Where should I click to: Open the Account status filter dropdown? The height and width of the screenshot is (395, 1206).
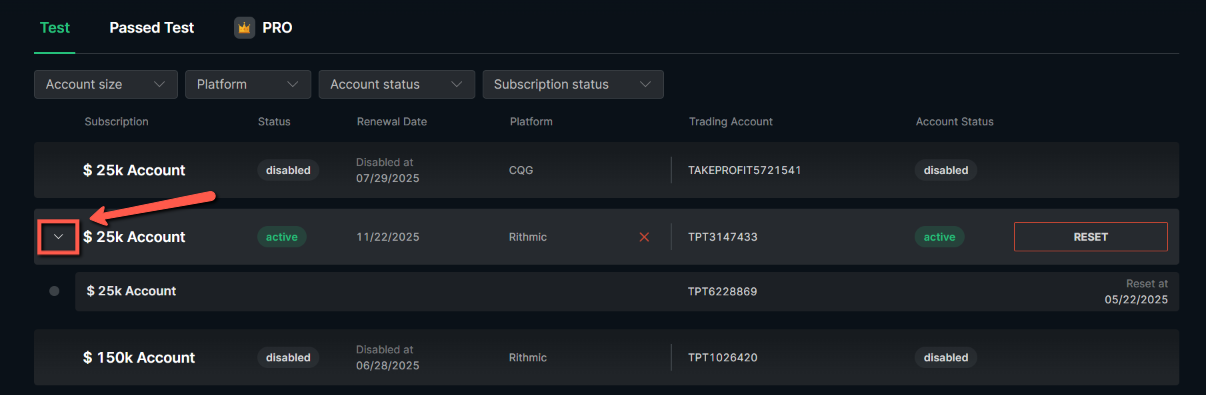397,84
